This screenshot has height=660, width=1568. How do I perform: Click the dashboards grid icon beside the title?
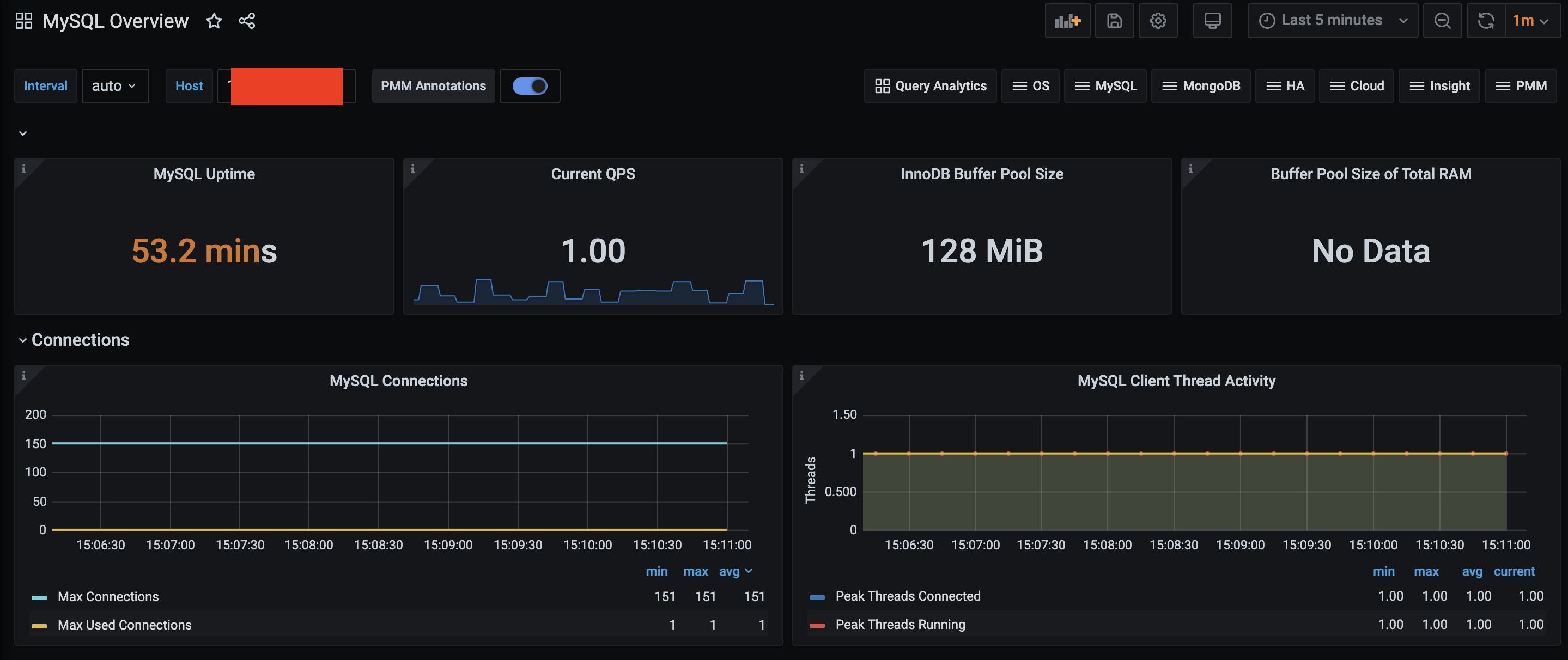24,21
